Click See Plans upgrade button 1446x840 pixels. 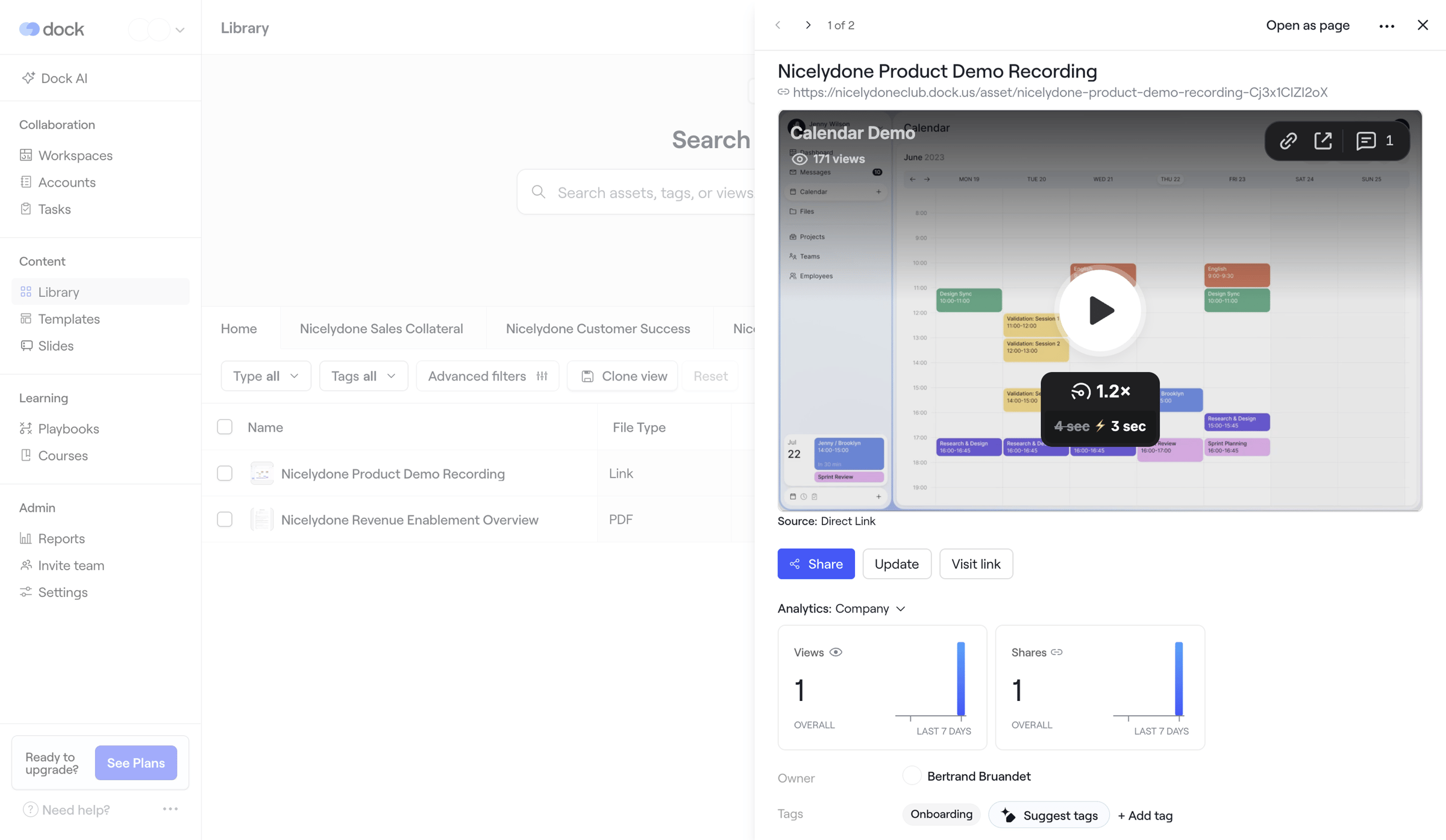point(136,763)
